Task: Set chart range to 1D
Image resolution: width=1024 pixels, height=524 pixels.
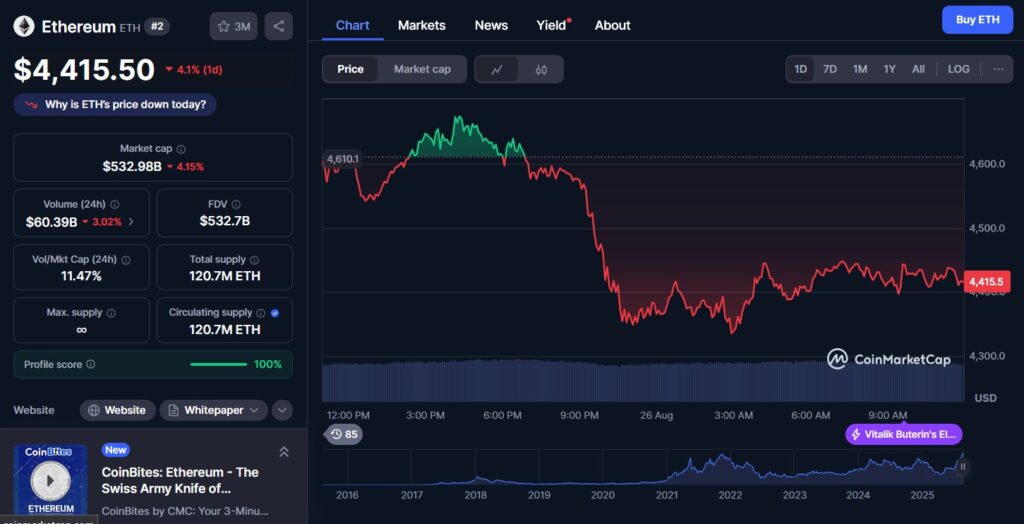Action: point(800,69)
